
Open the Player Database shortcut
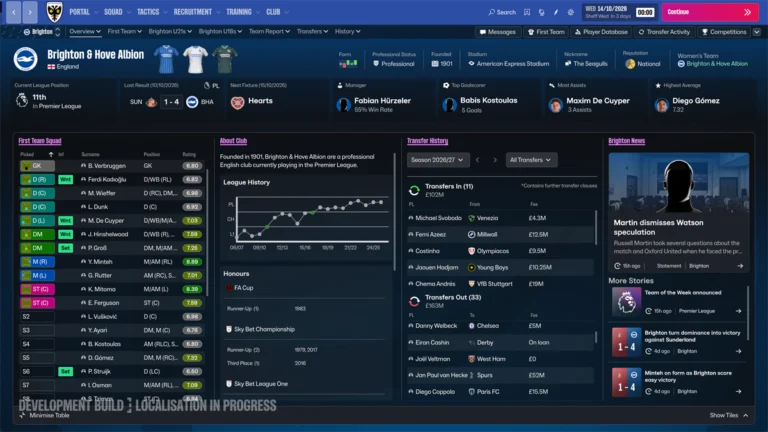click(x=601, y=32)
